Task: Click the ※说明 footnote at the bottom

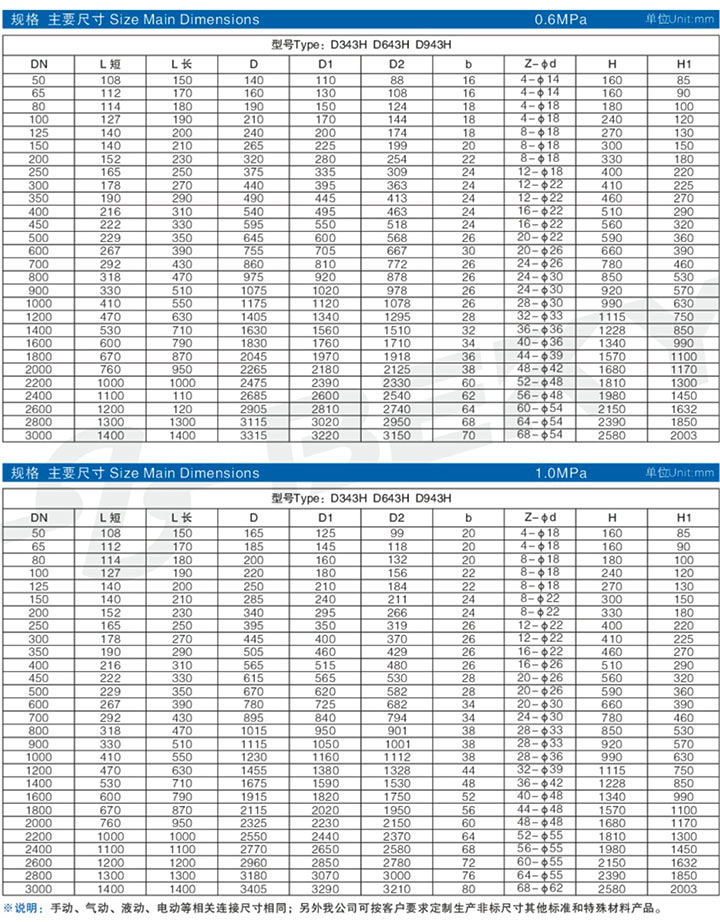Action: click(x=334, y=908)
